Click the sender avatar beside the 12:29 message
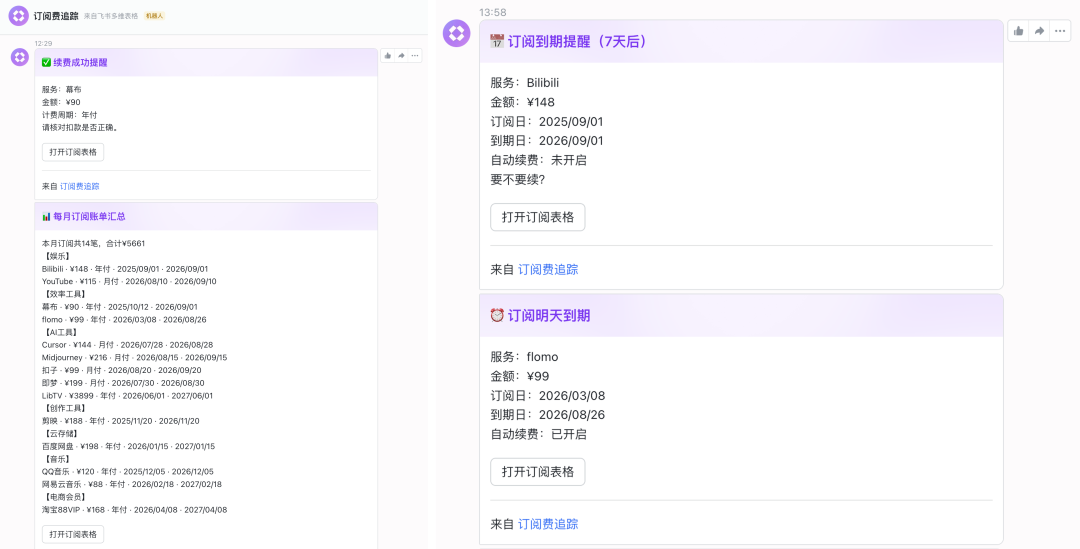Viewport: 1080px width, 549px height. 19,57
